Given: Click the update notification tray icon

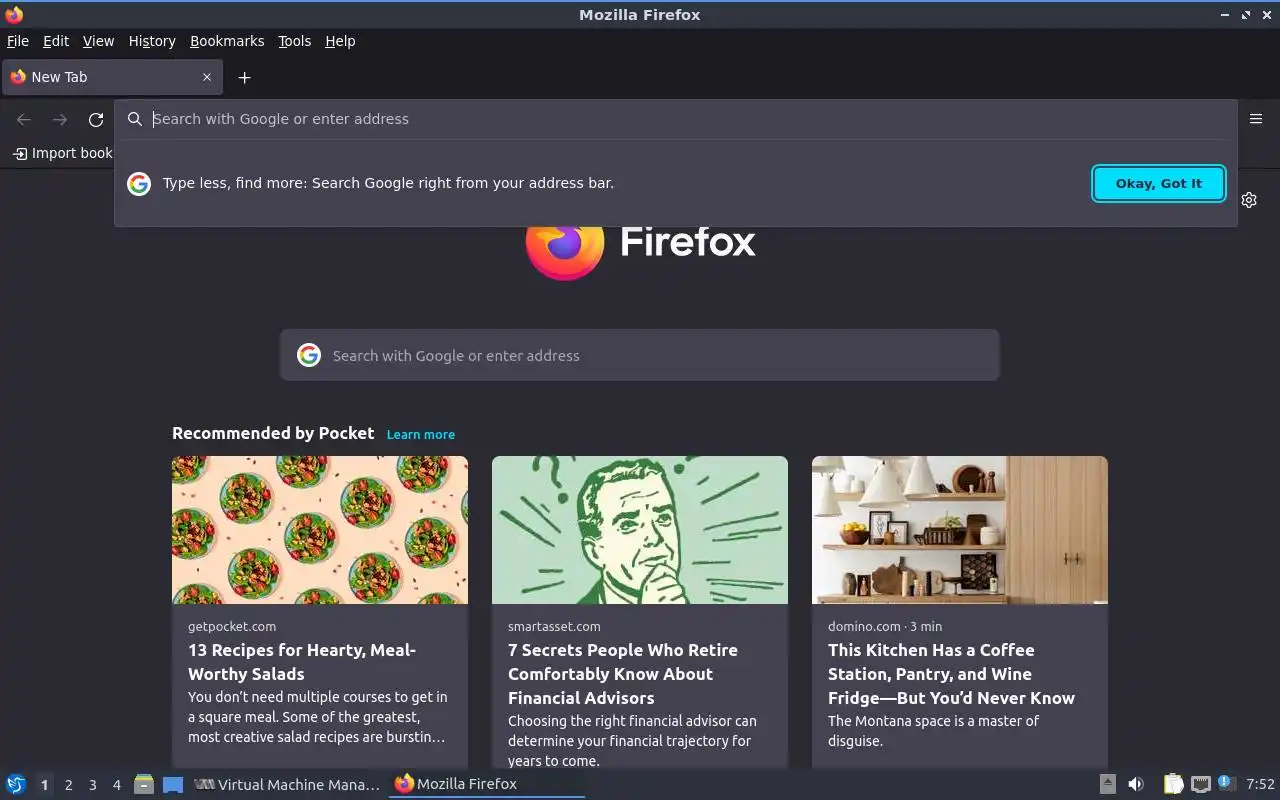Looking at the screenshot, I should coord(1226,783).
